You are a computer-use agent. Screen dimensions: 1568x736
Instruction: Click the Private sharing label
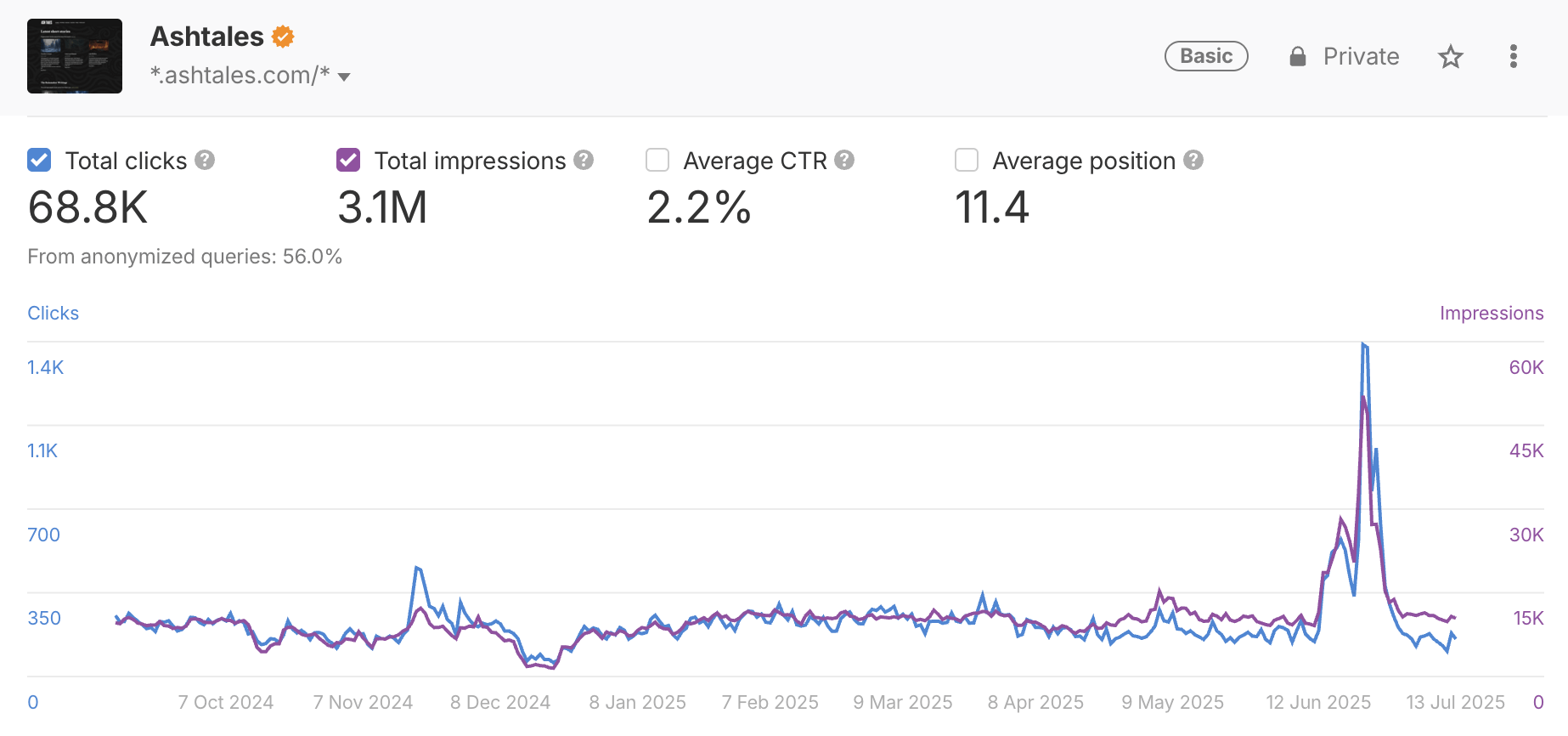(x=1361, y=57)
